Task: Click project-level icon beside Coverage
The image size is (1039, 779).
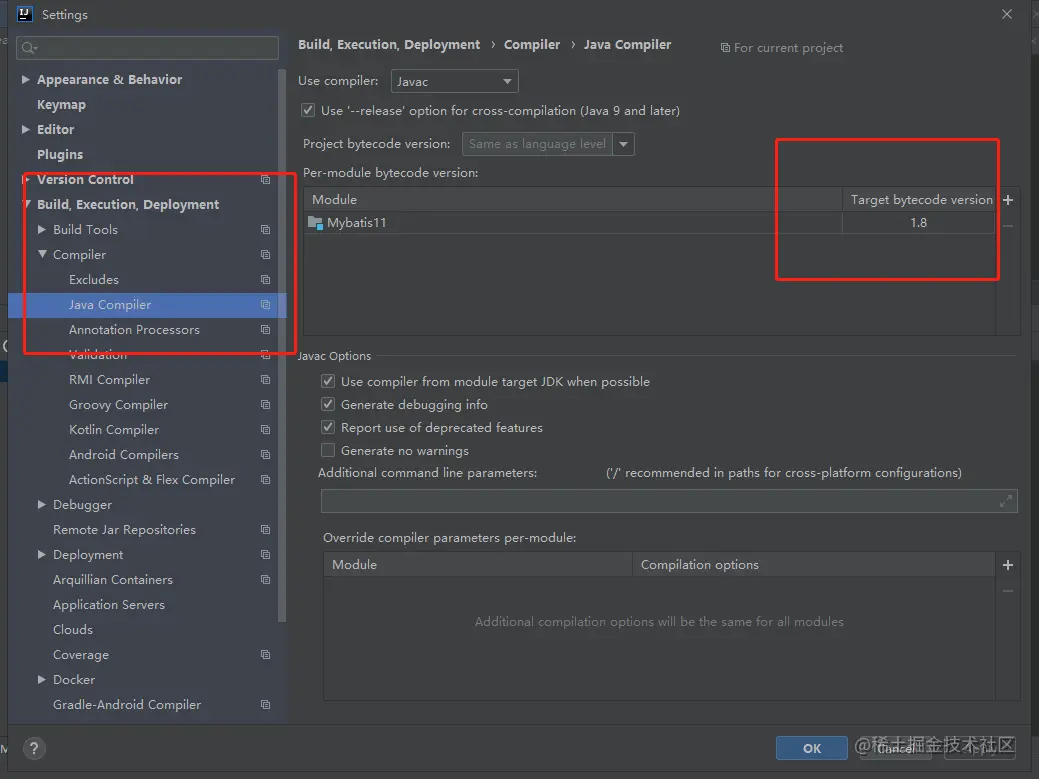Action: pyautogui.click(x=265, y=655)
